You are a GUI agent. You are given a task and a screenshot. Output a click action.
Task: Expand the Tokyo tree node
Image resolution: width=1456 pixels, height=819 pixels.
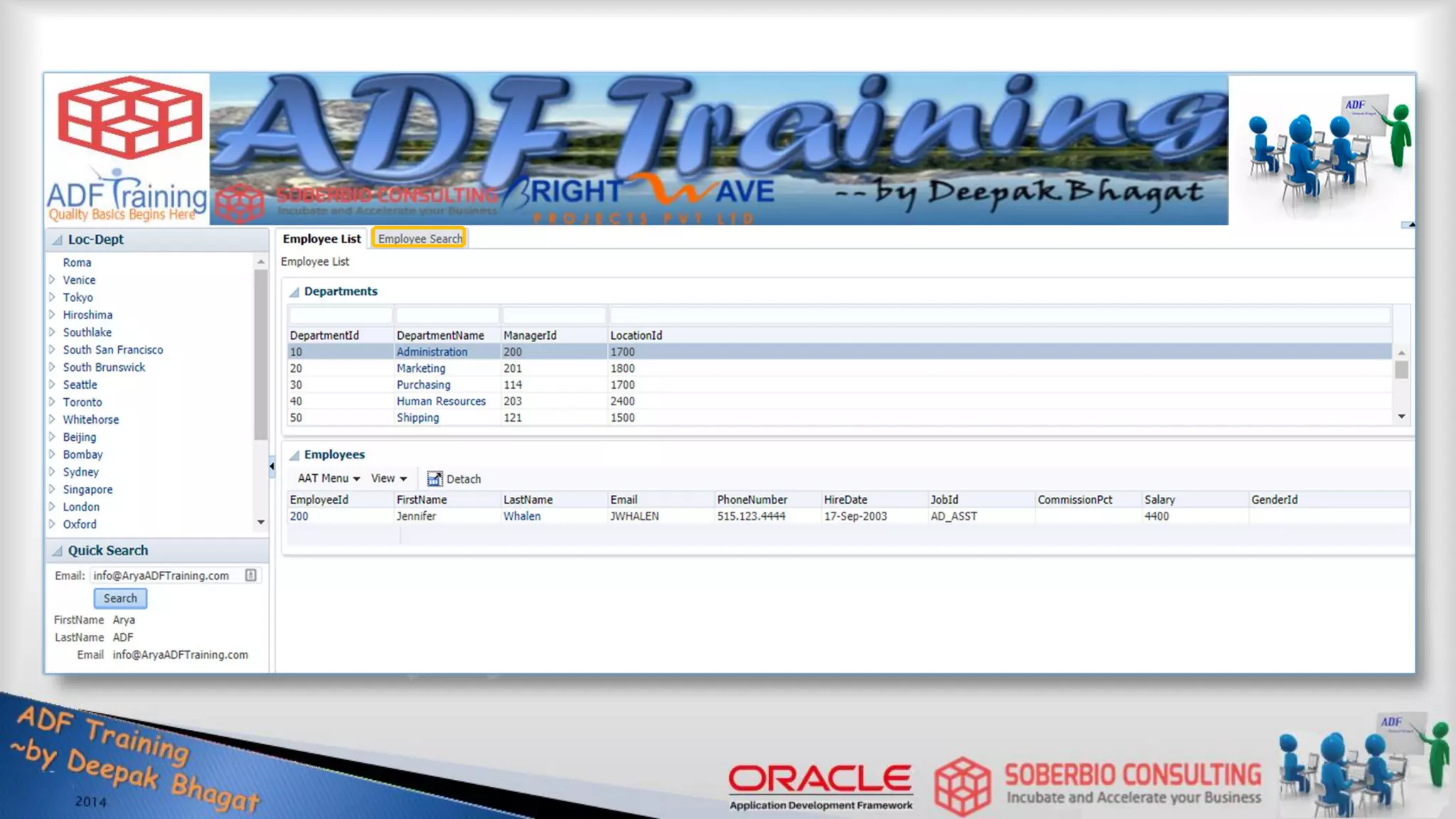tap(53, 297)
